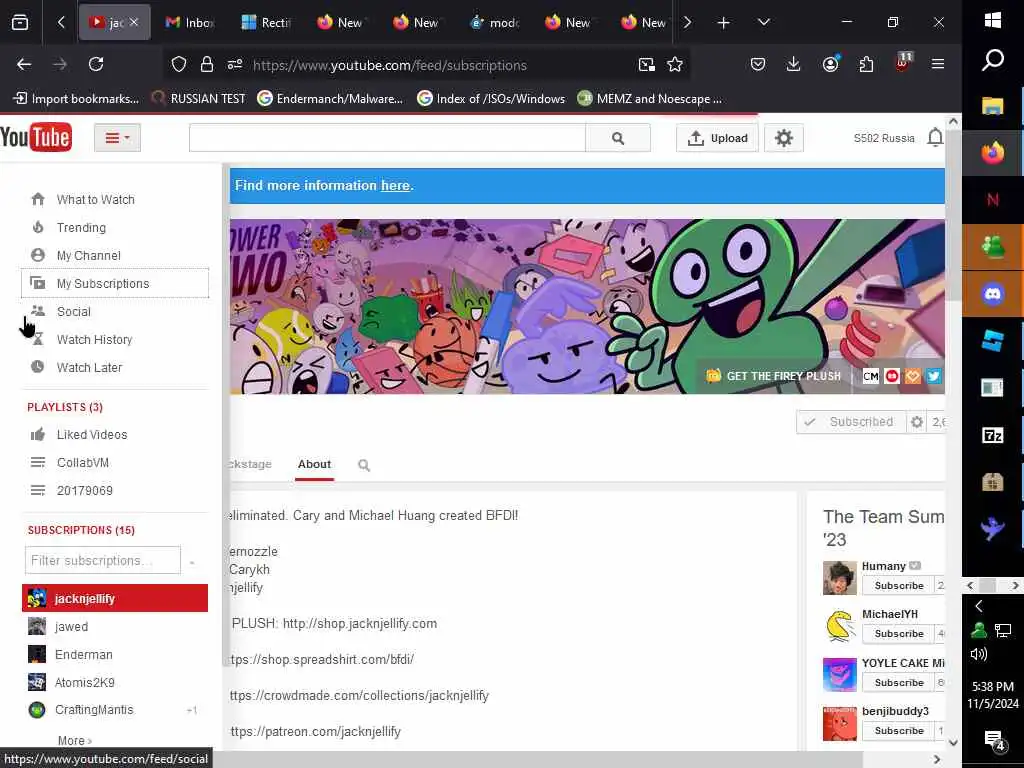Screen dimensions: 1024x768
Task: Click the CM icon on banner
Action: [x=871, y=376]
